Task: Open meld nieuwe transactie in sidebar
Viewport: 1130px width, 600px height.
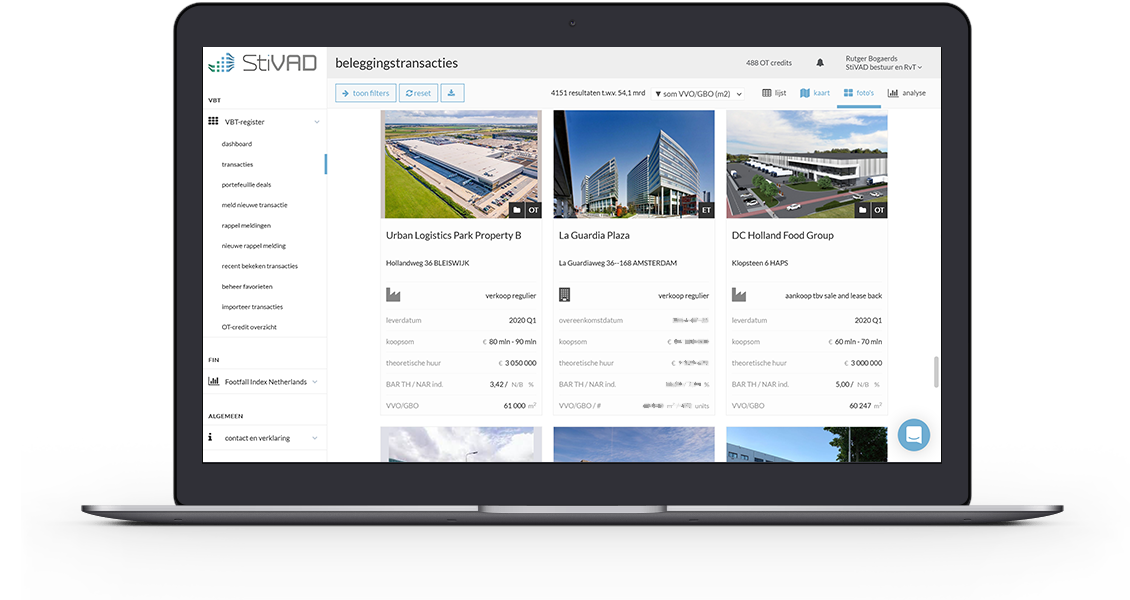Action: click(254, 205)
